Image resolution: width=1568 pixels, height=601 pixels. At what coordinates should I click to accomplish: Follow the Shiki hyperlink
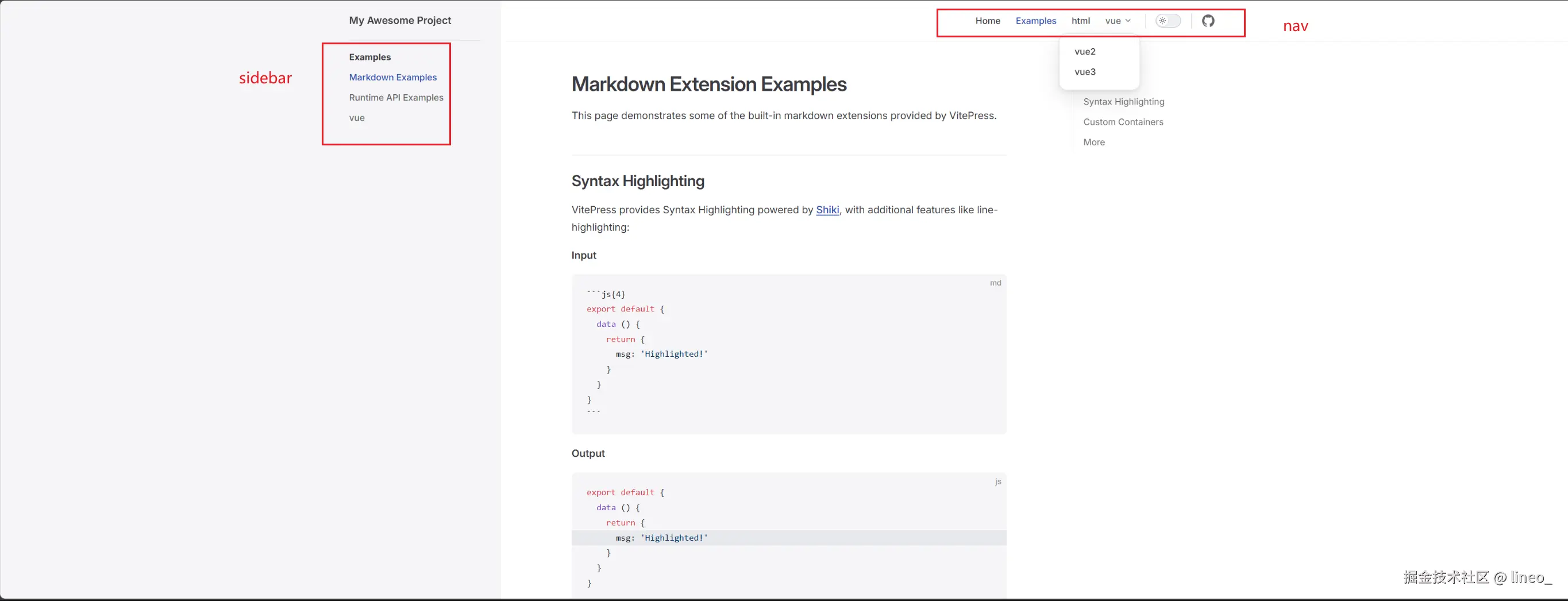point(827,210)
